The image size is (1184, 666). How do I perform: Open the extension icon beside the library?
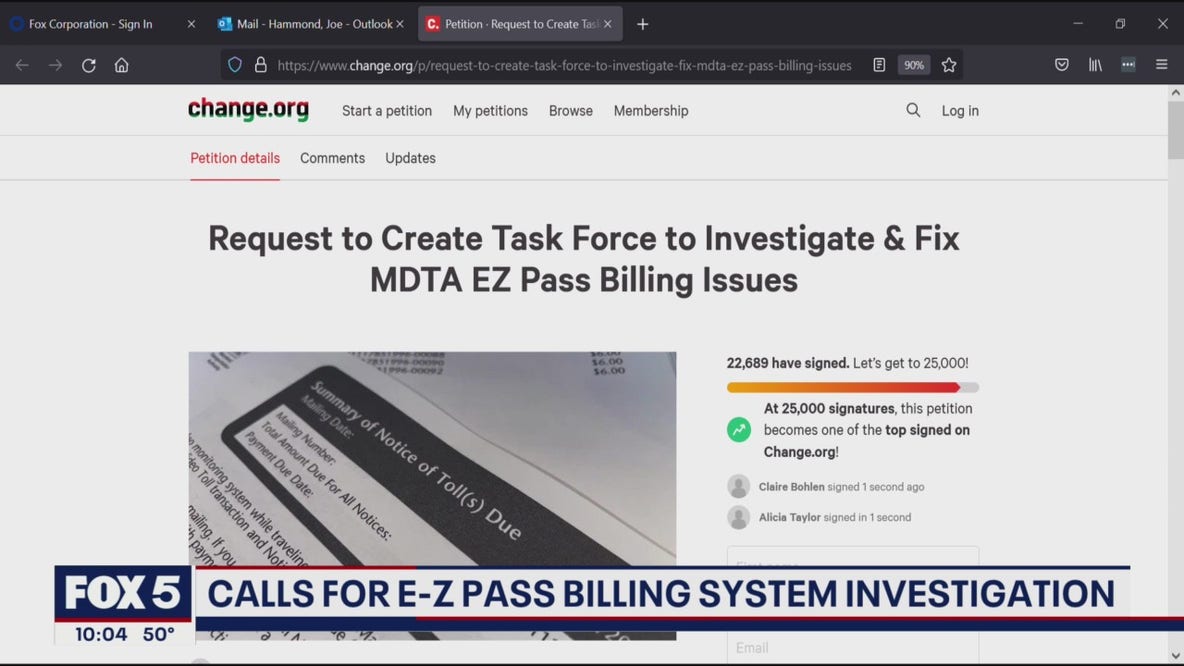pos(1128,65)
